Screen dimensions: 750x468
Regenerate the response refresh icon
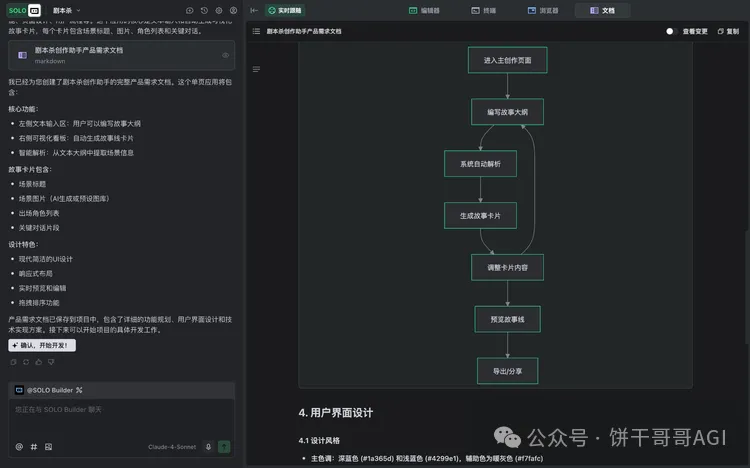tap(26, 362)
